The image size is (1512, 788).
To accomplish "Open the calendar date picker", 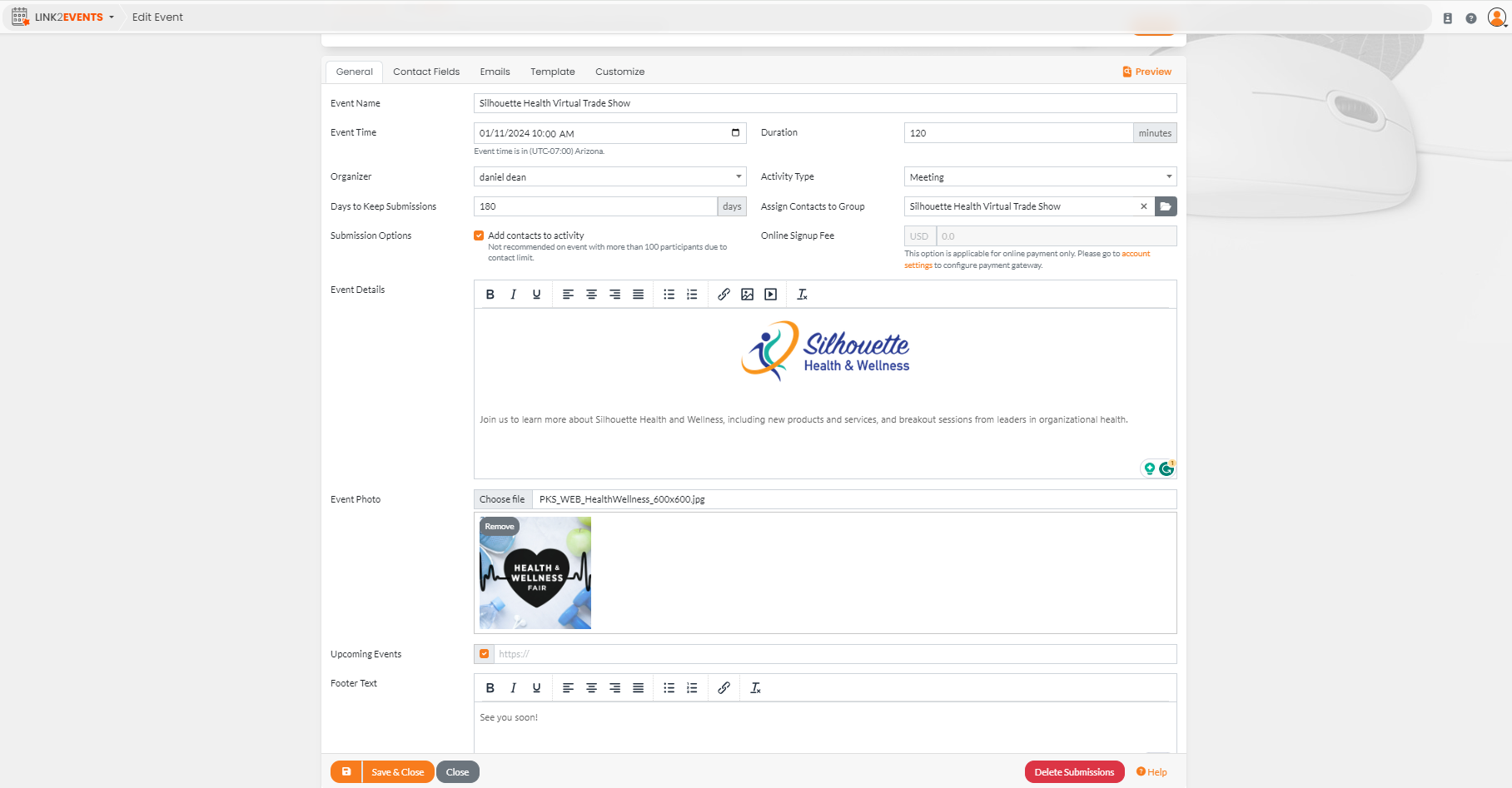I will [x=735, y=133].
